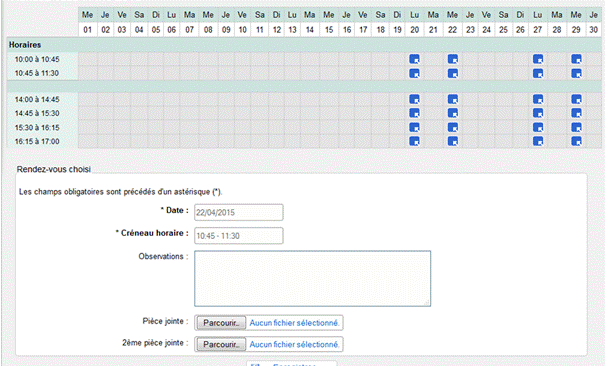Choose the 16:15 à 17:00 slot on Wednesday 22
This screenshot has height=366, width=605.
coord(453,141)
